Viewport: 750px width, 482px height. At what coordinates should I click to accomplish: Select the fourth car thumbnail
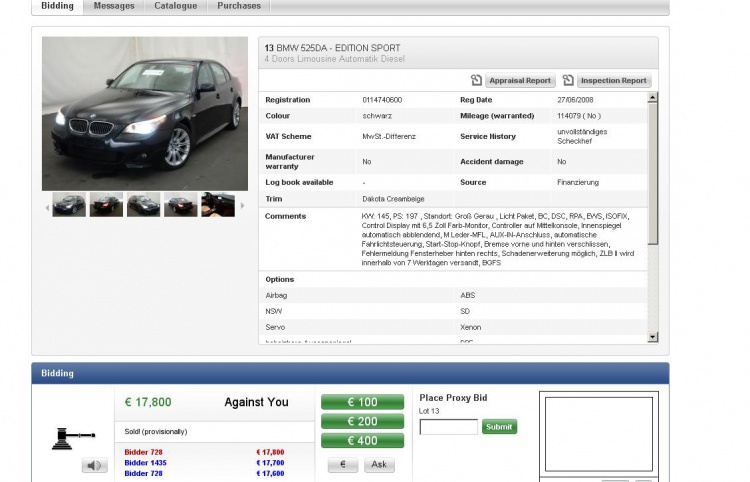coord(181,205)
